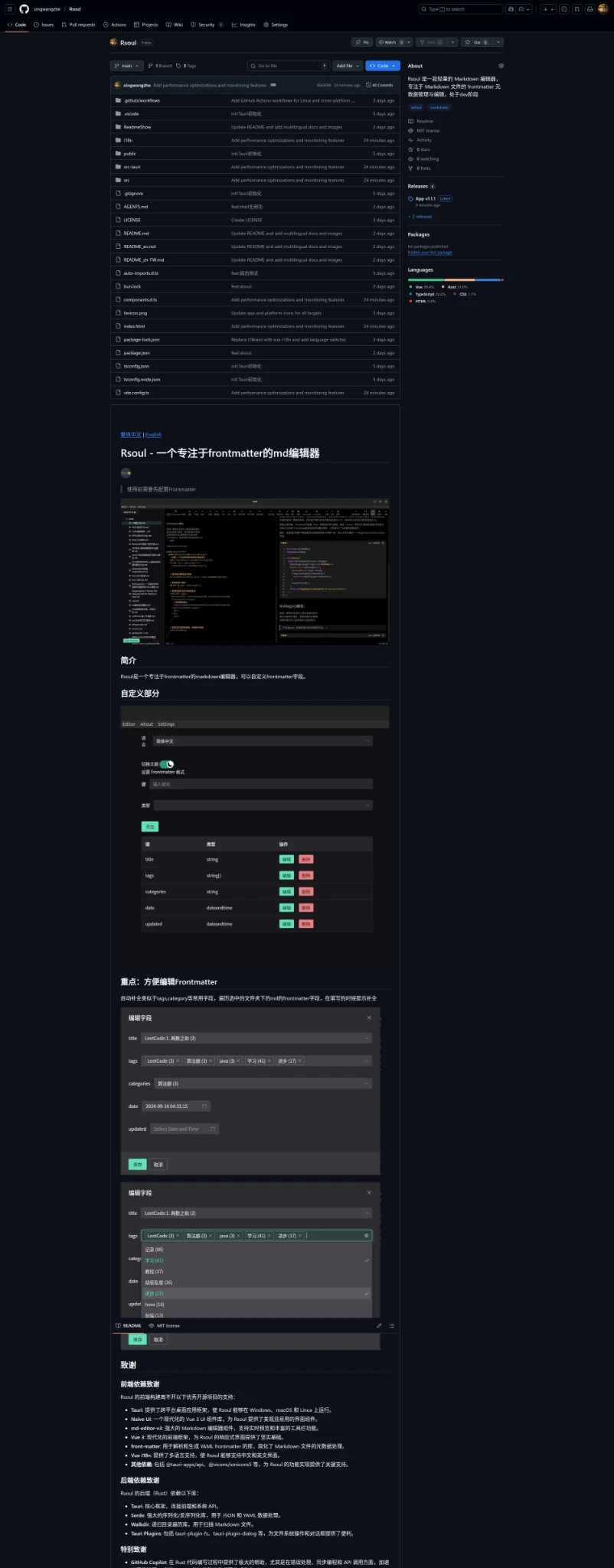Pin the Rsoul repository
This screenshot has height=1568, width=614.
[x=362, y=42]
